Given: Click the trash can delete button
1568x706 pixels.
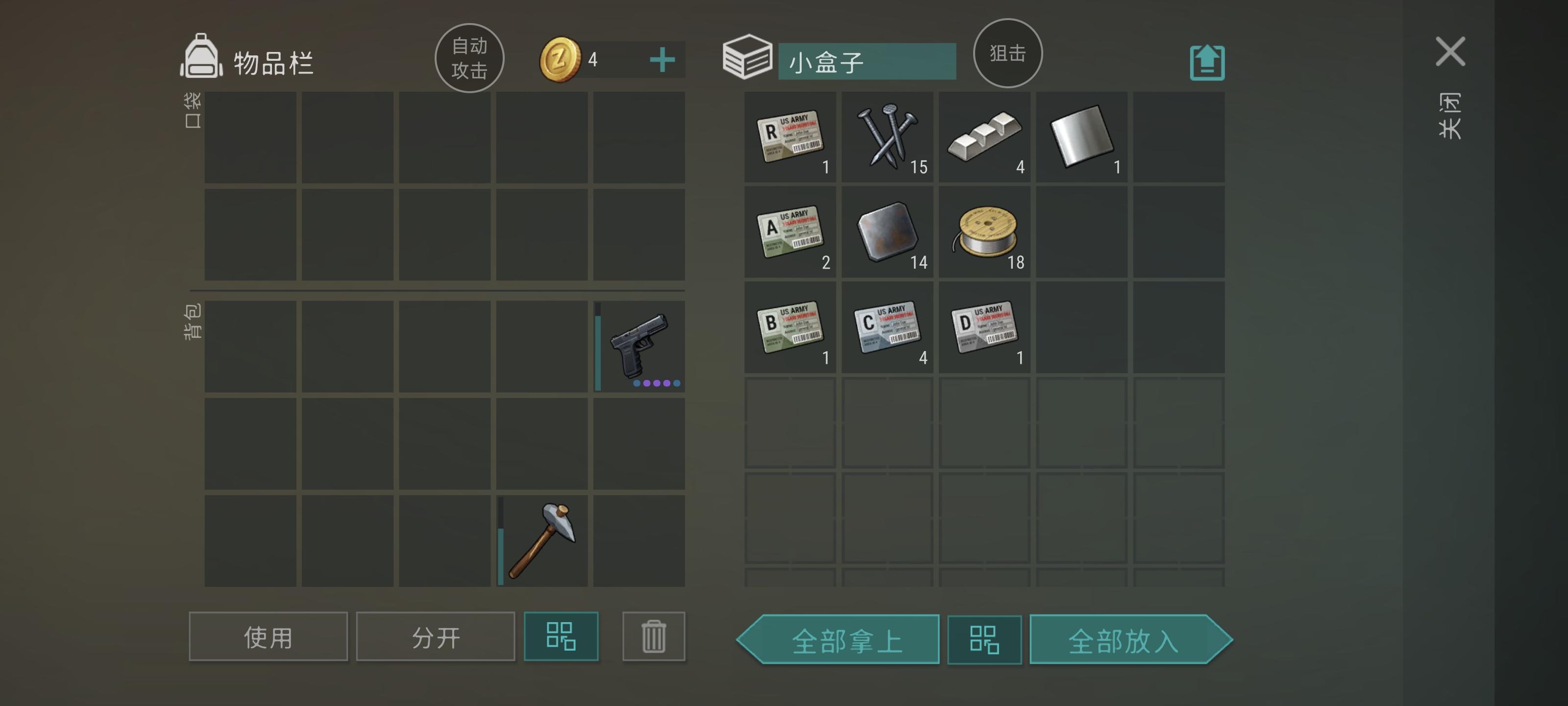Looking at the screenshot, I should [654, 636].
